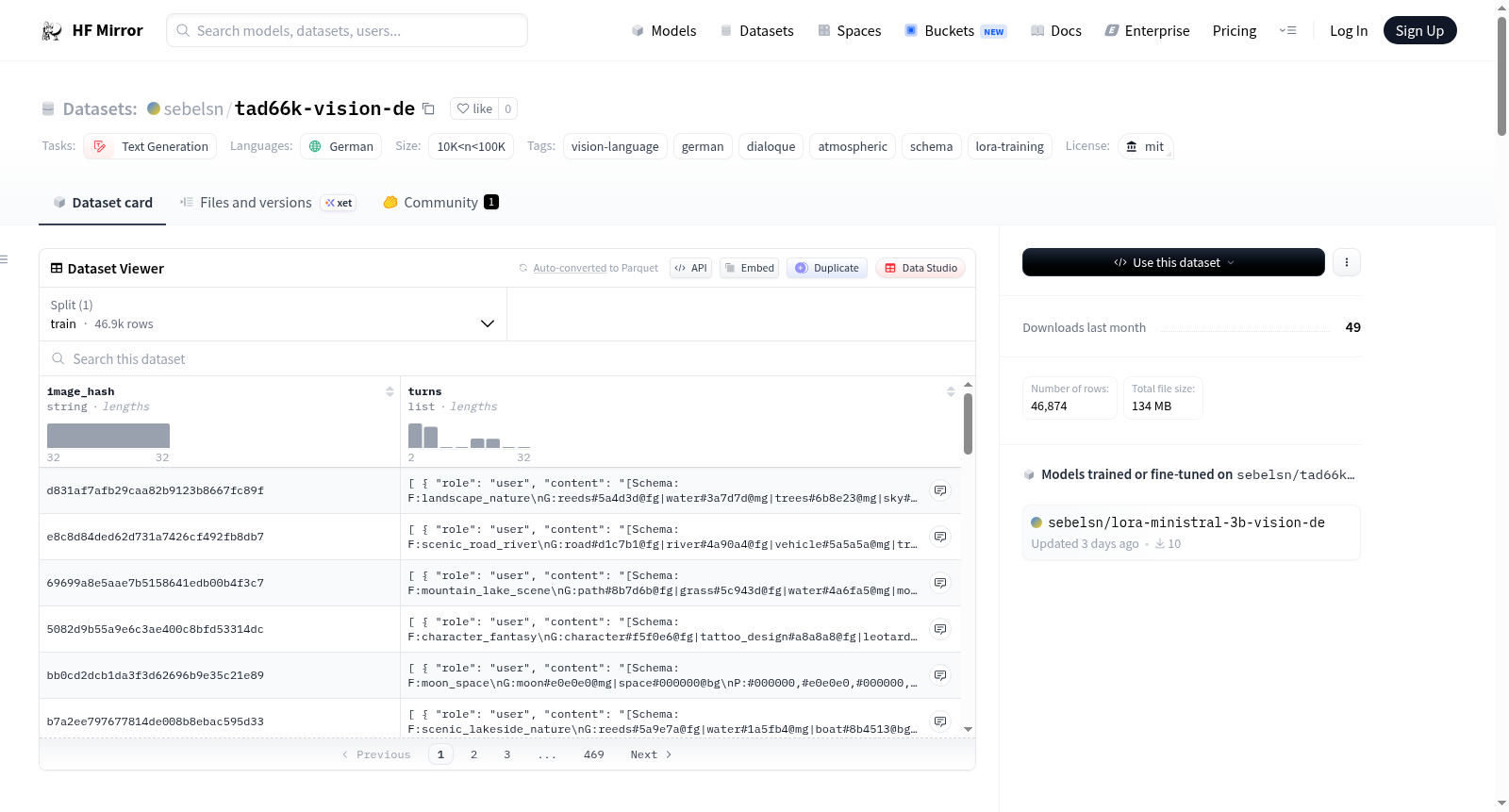Open Buckets in the top navigation
Viewport: 1509px width, 812px height.
click(955, 30)
